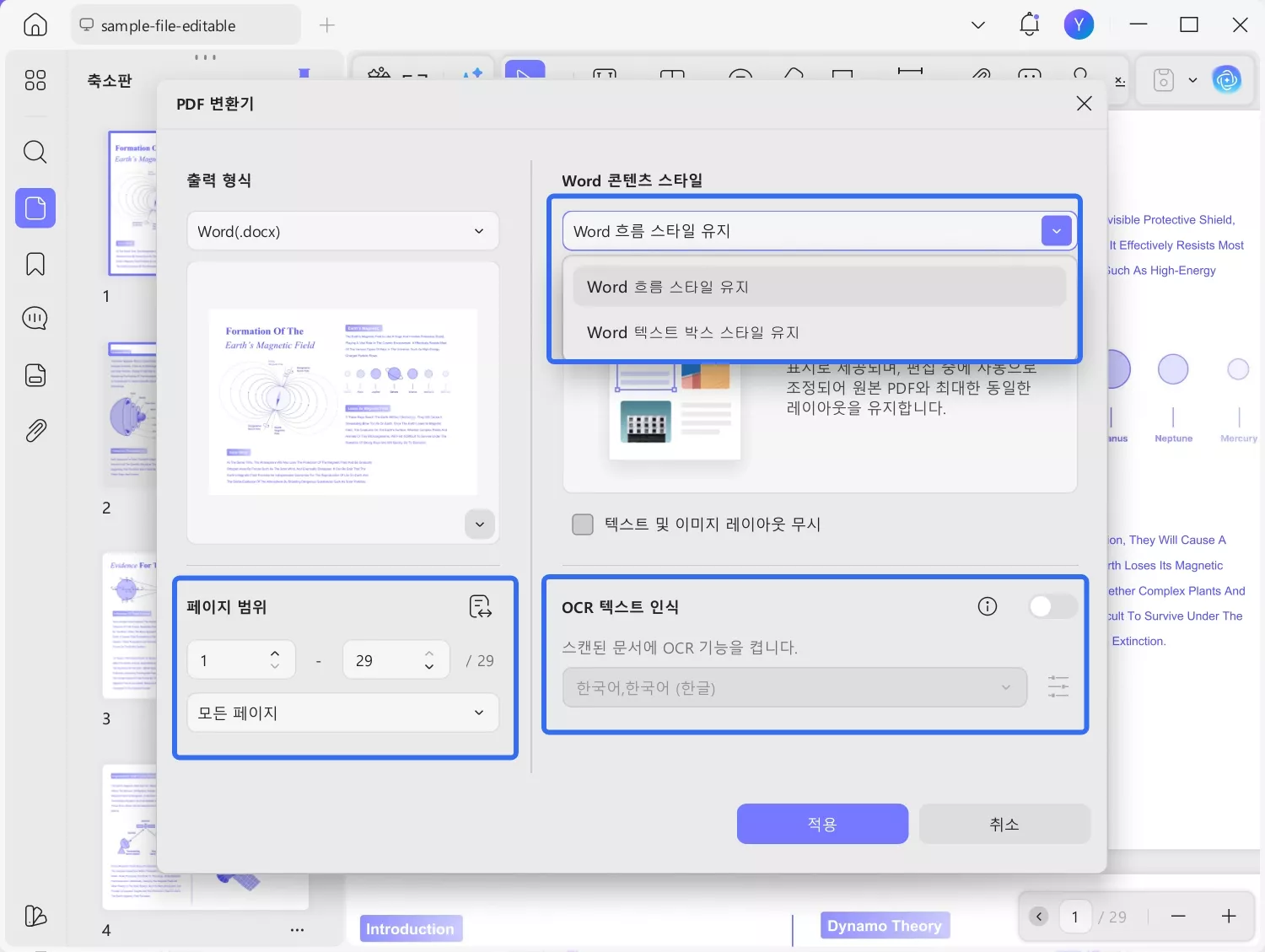Click the signature tool icon at sidebar bottom
The width and height of the screenshot is (1265, 952).
[x=35, y=916]
